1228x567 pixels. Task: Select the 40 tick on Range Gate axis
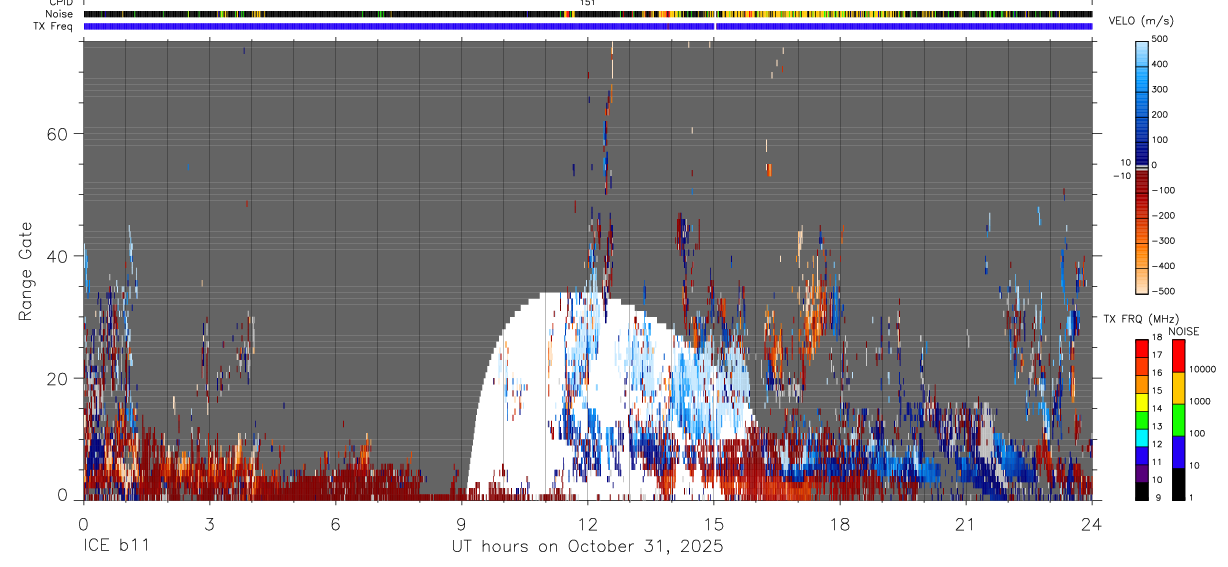pyautogui.click(x=58, y=256)
